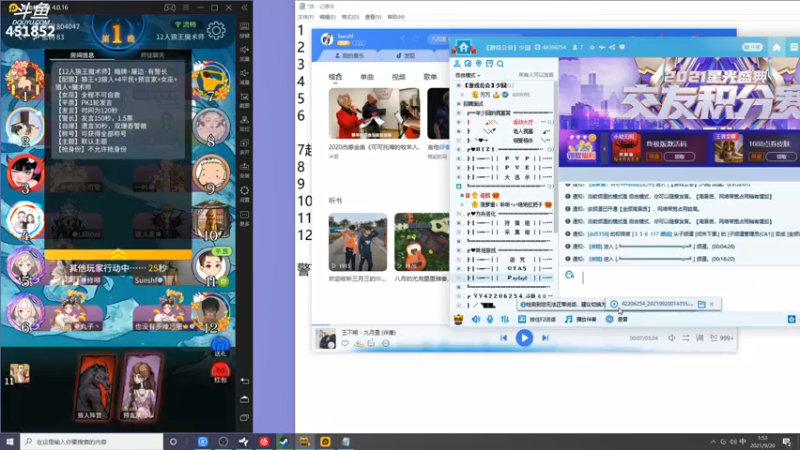
Task: Click the emulator volume up icon
Action: click(245, 50)
